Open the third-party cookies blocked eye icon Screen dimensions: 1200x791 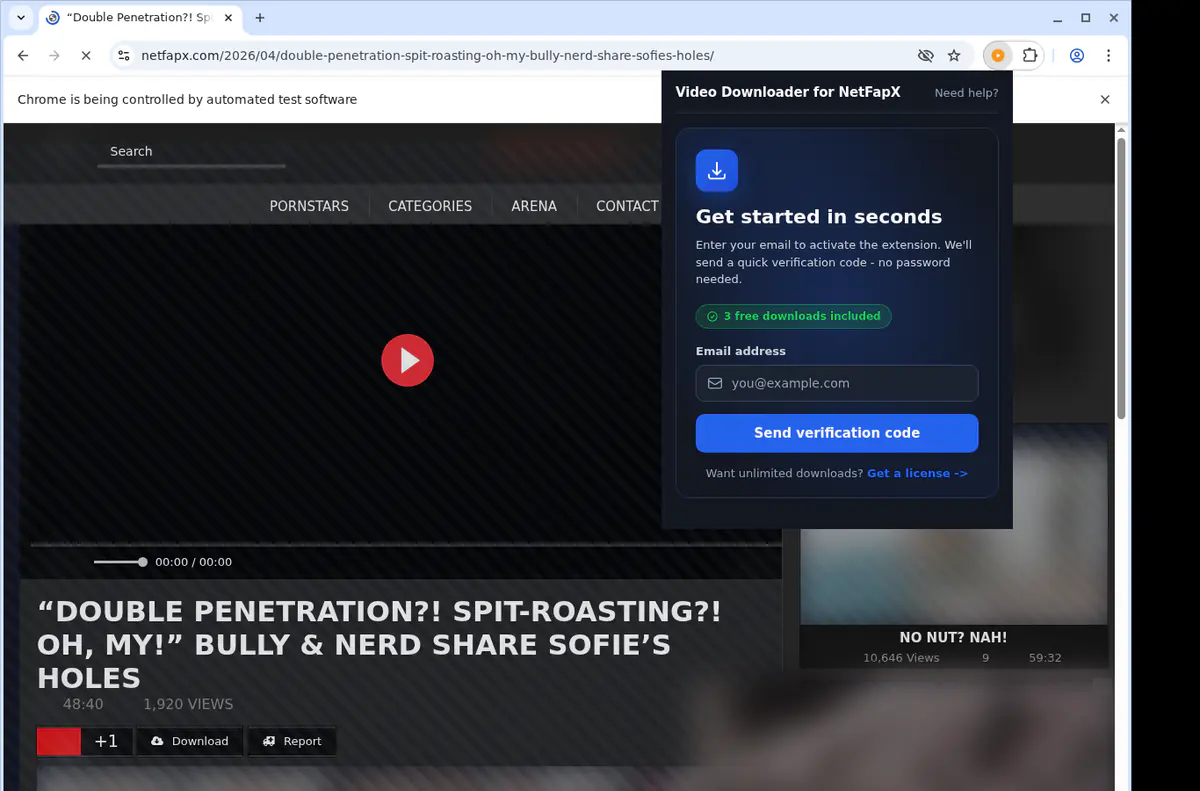click(925, 56)
